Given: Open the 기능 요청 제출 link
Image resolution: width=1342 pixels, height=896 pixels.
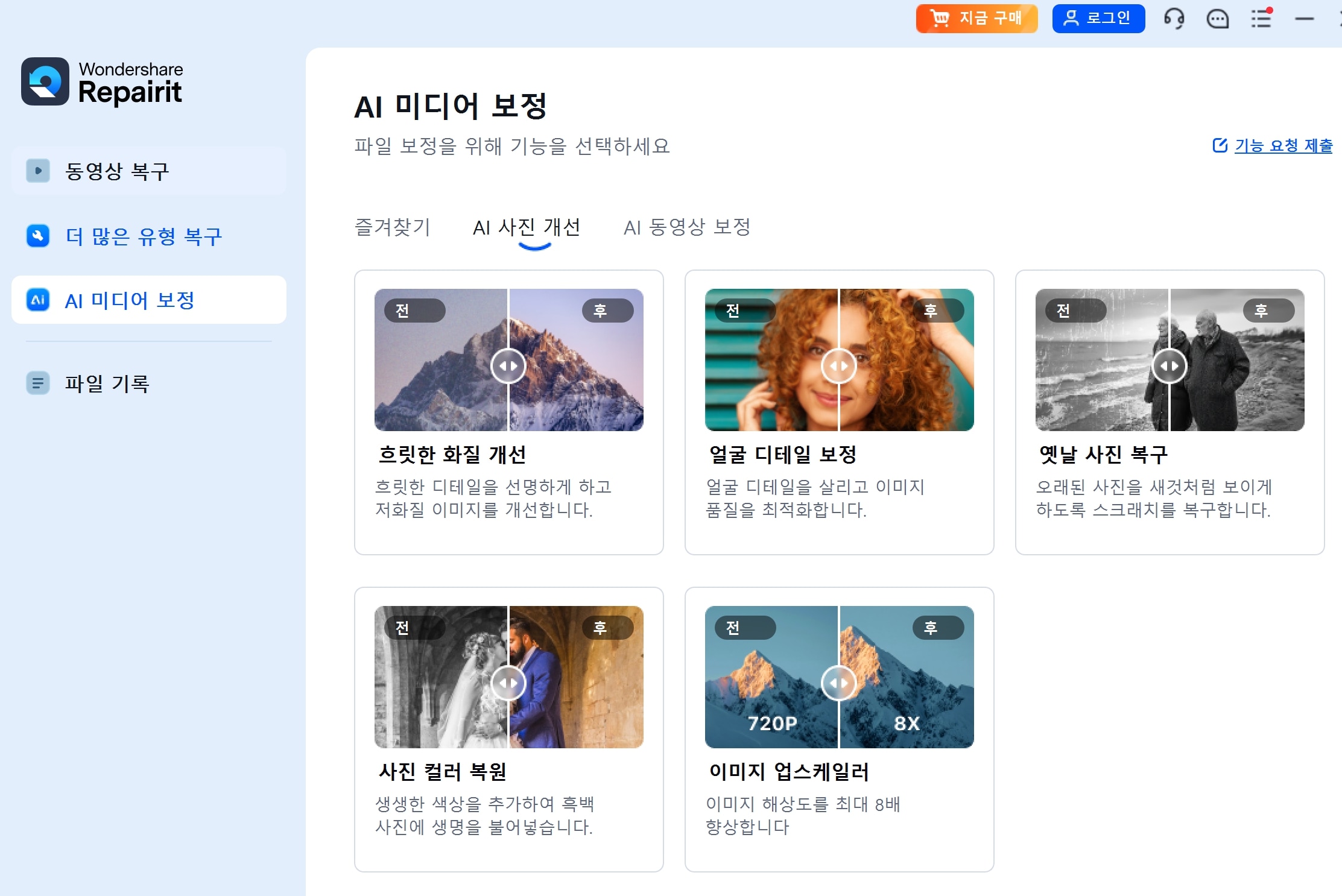Looking at the screenshot, I should 1283,145.
